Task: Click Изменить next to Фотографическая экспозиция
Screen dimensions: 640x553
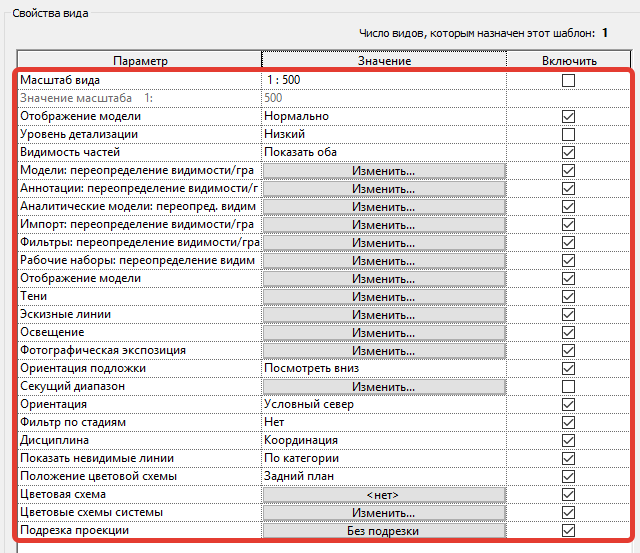Action: [384, 350]
